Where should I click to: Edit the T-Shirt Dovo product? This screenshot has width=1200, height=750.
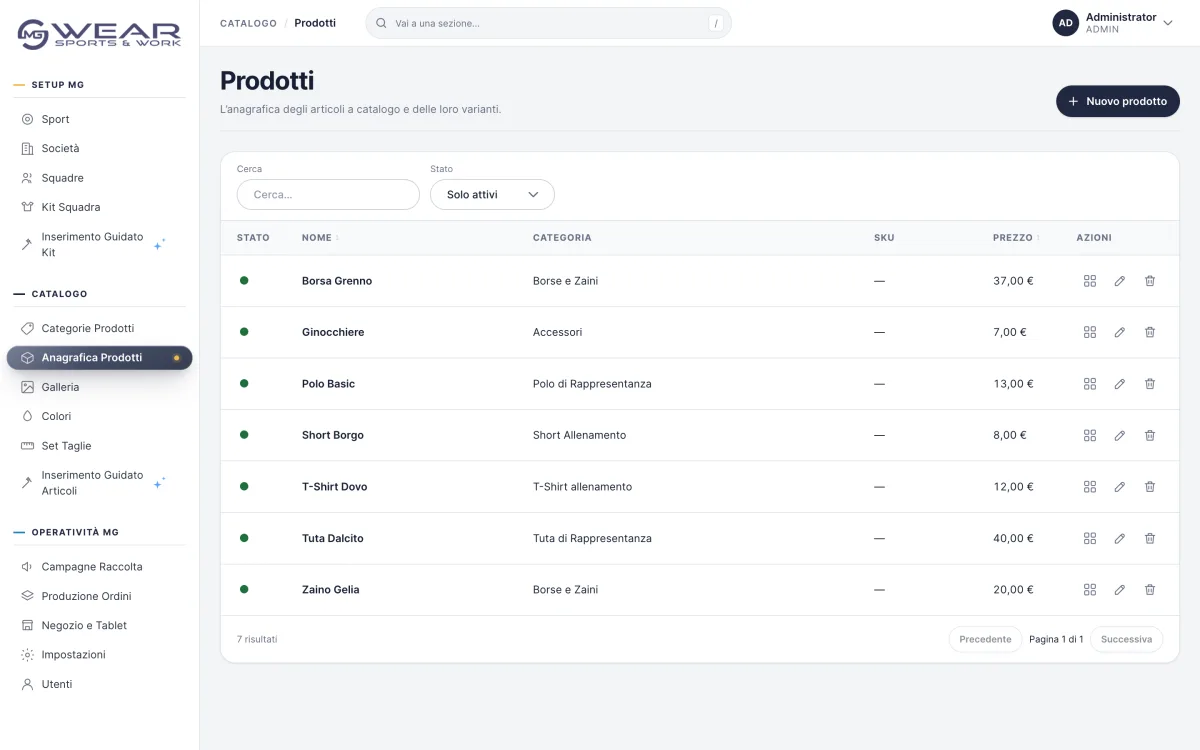(1120, 487)
